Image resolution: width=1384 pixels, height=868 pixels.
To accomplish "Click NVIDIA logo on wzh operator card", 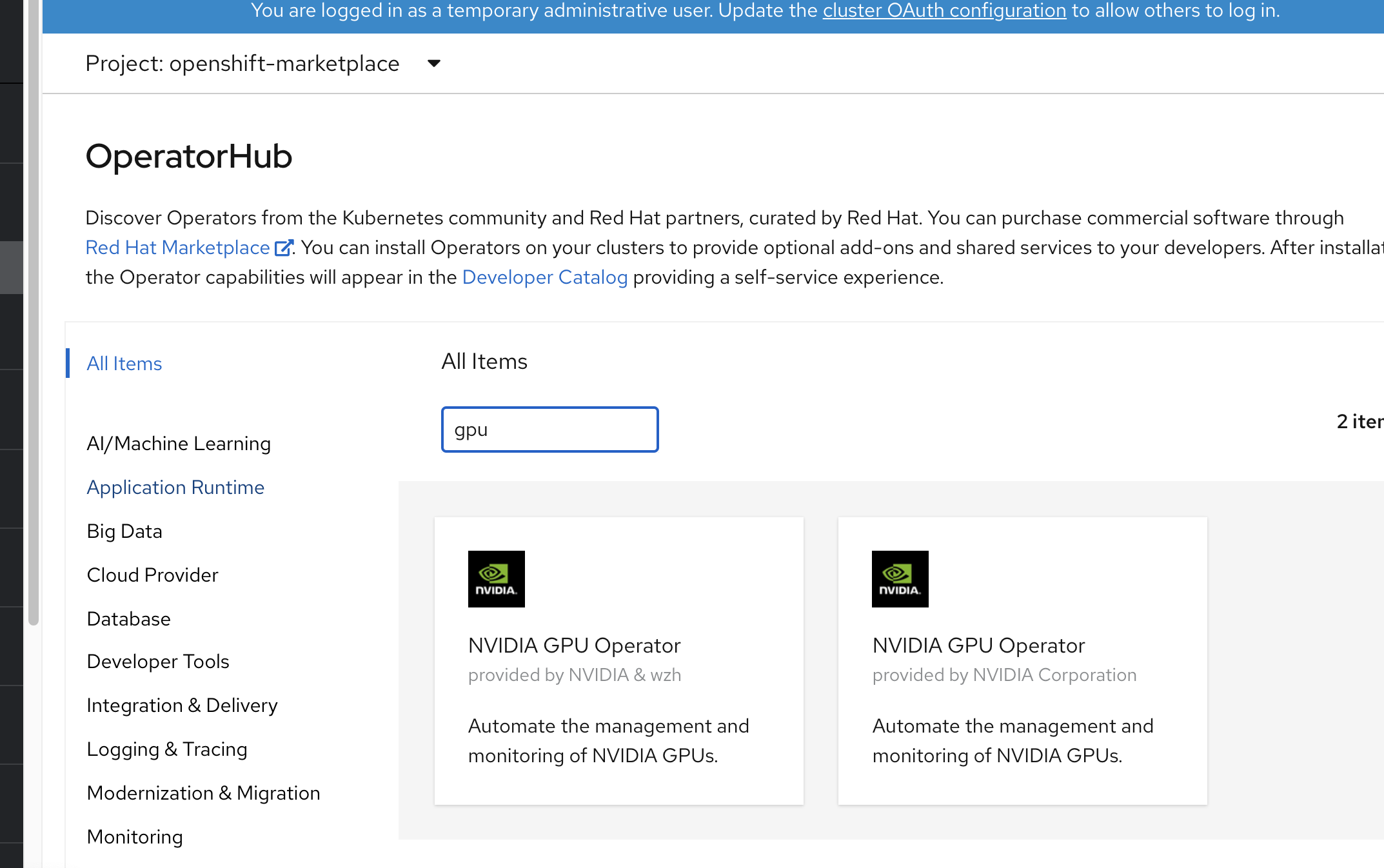I will tap(496, 578).
